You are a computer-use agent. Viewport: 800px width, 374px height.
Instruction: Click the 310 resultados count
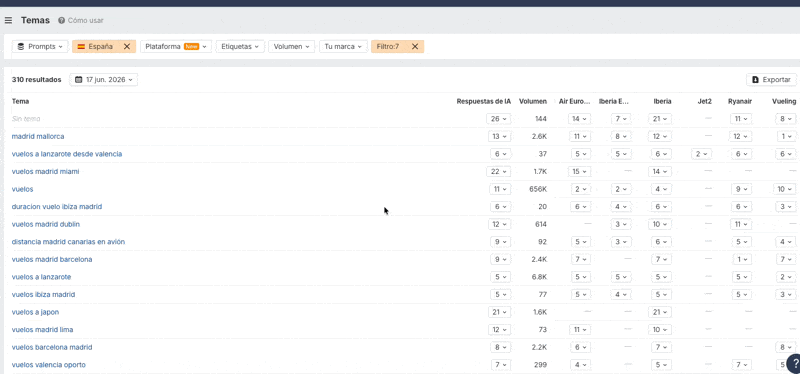36,80
